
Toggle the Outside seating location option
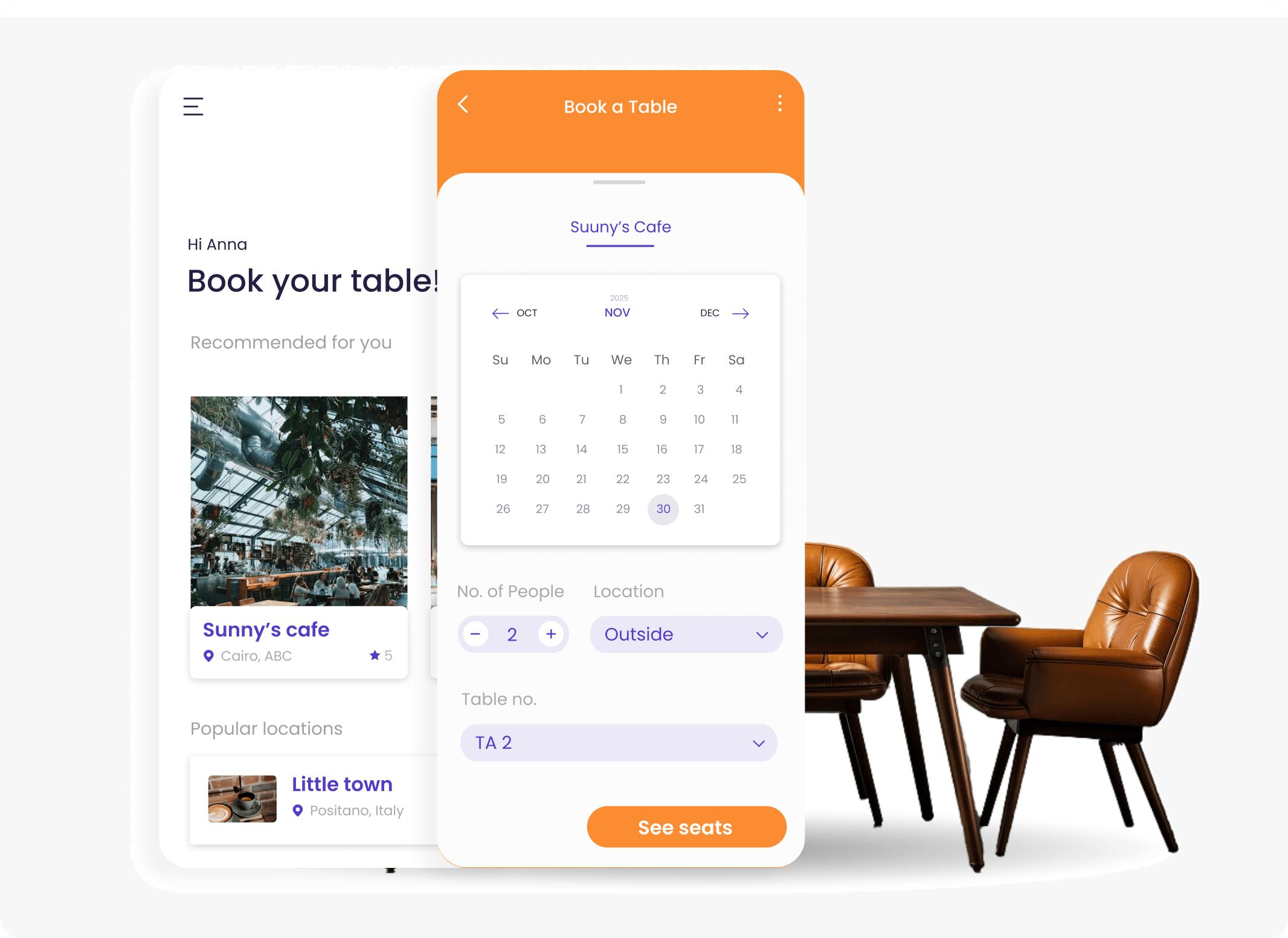click(685, 633)
